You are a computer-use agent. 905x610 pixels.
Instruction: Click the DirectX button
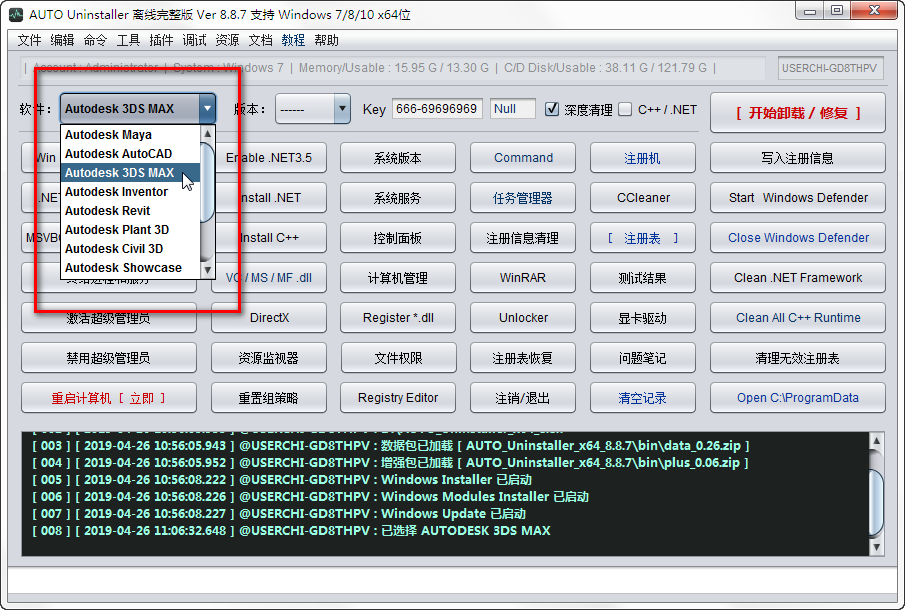pos(269,317)
